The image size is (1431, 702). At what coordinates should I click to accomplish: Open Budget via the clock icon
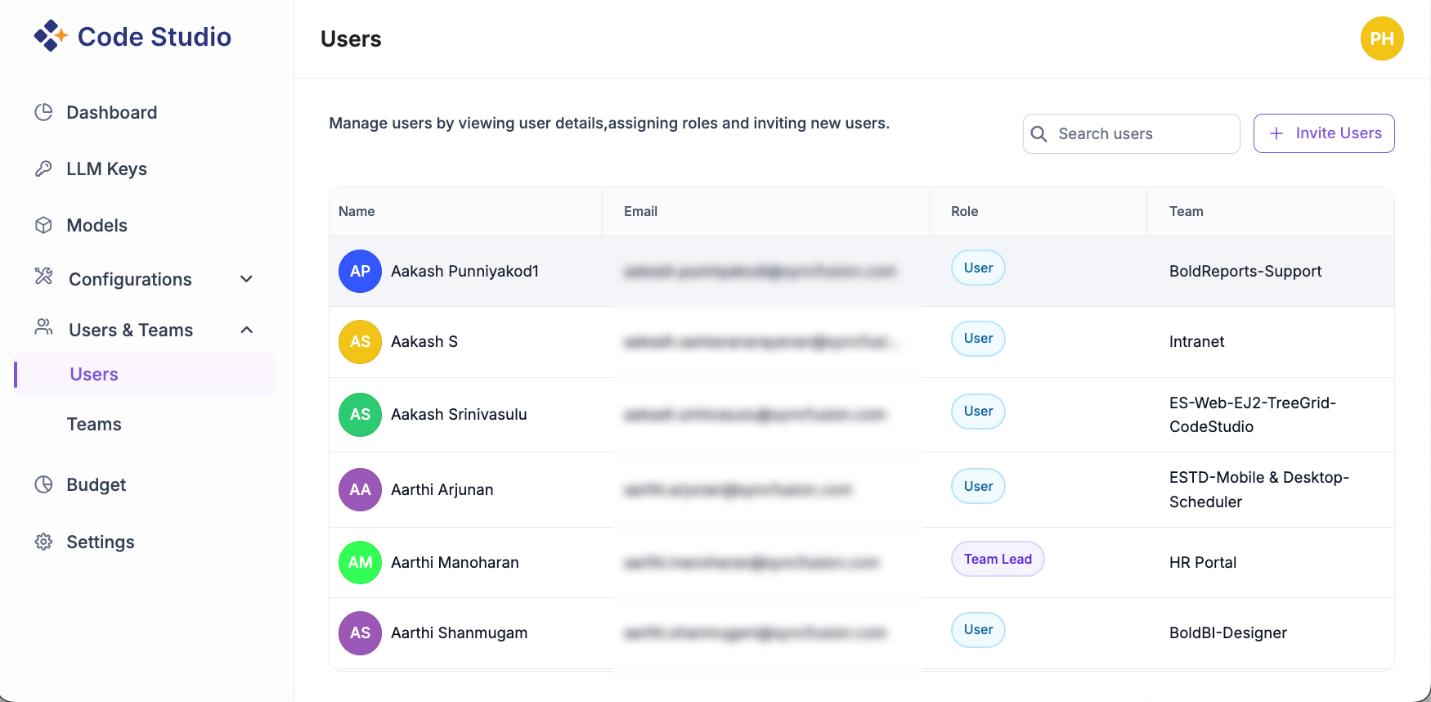pyautogui.click(x=44, y=484)
